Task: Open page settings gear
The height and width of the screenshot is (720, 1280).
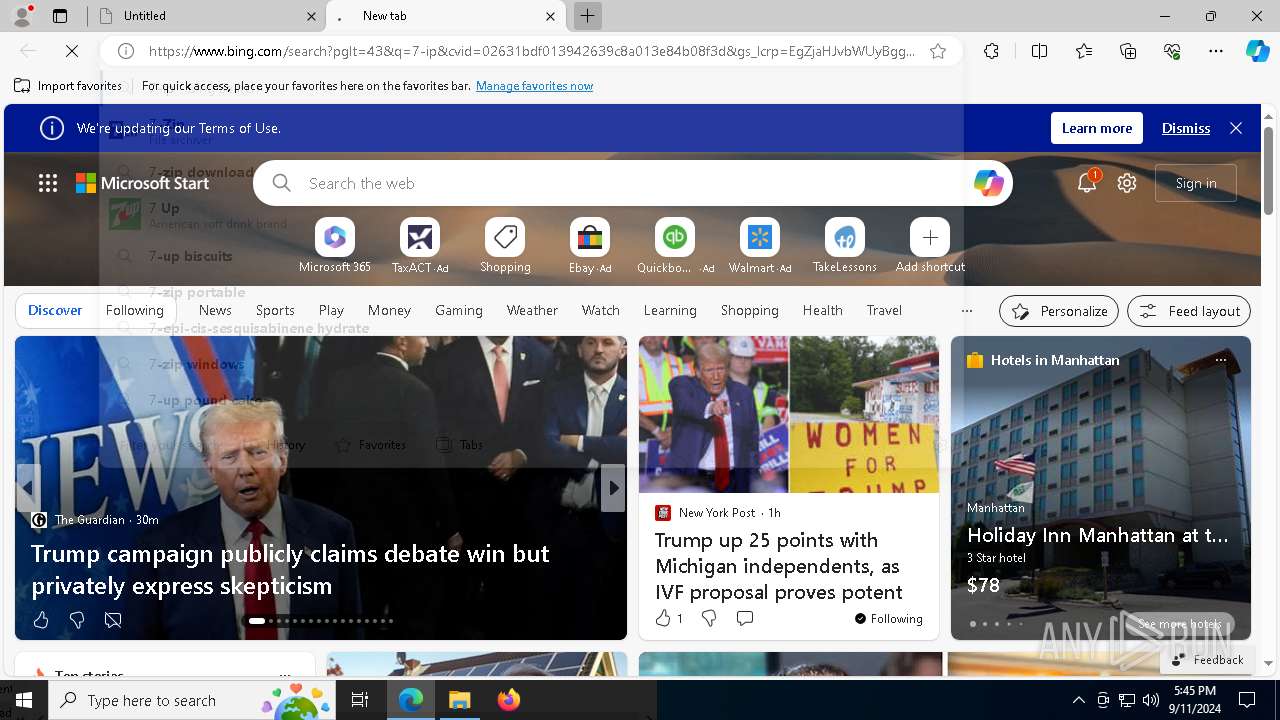Action: coord(1127,183)
